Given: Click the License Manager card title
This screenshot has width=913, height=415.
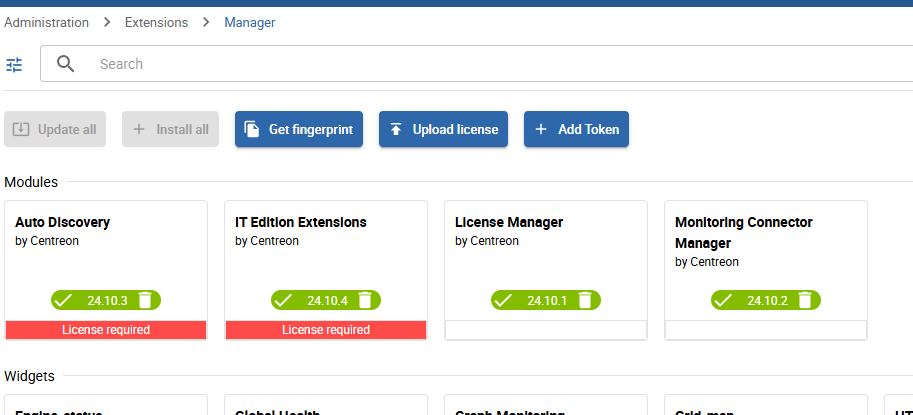Looking at the screenshot, I should 509,222.
